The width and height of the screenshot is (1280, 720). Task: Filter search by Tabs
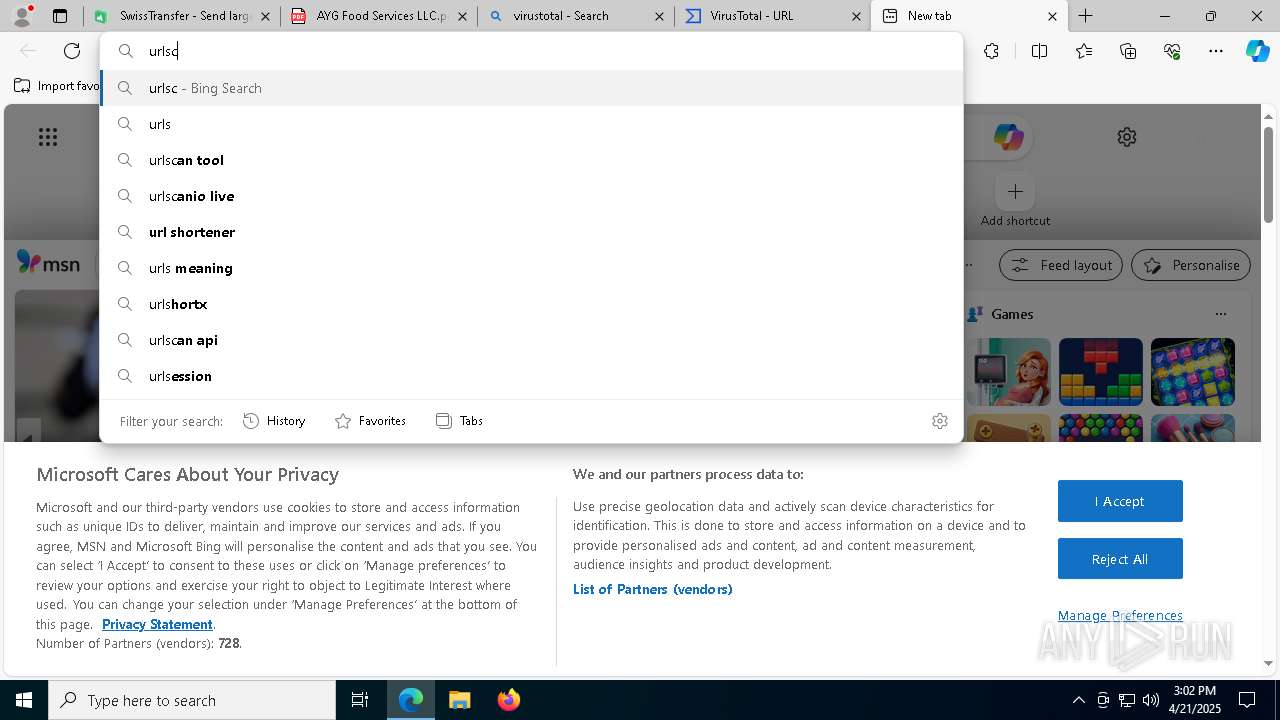tap(459, 421)
